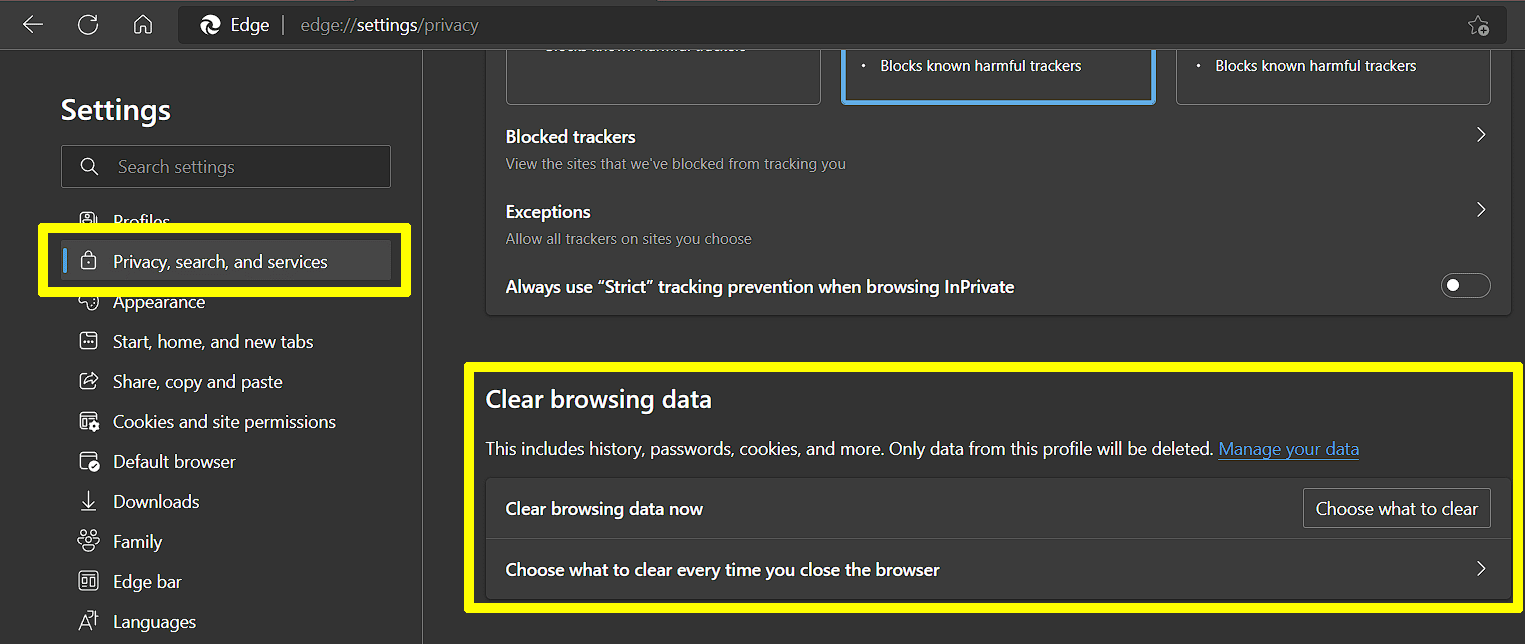This screenshot has width=1525, height=644.
Task: Open the 'Manage your data' link
Action: coord(1288,449)
